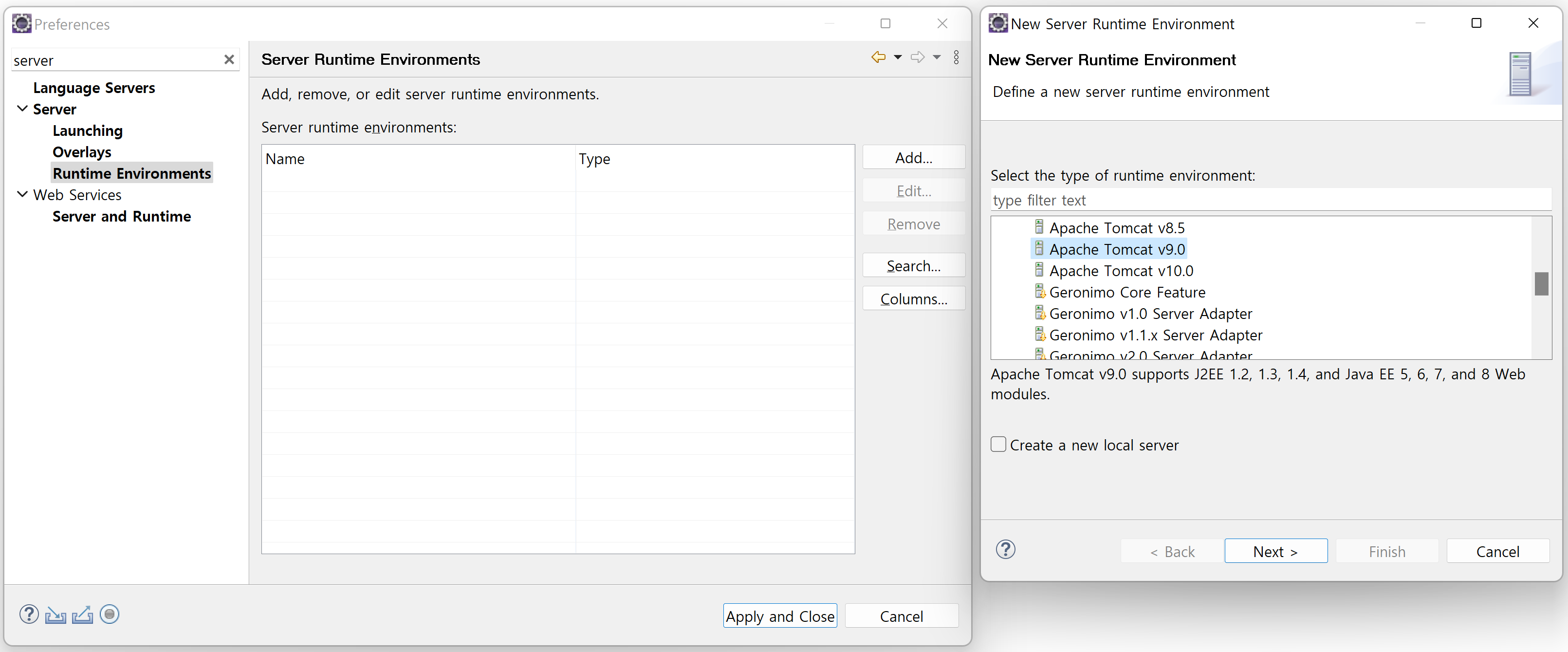
Task: Open help in the New Server Runtime dialog
Action: pyautogui.click(x=1005, y=550)
